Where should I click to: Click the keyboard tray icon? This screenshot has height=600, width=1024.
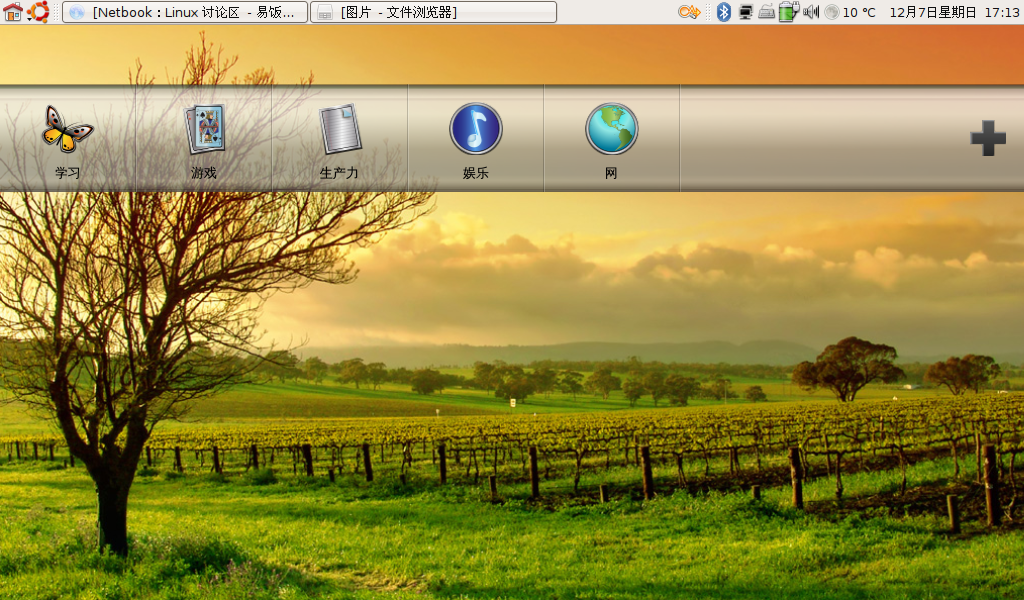(x=767, y=12)
